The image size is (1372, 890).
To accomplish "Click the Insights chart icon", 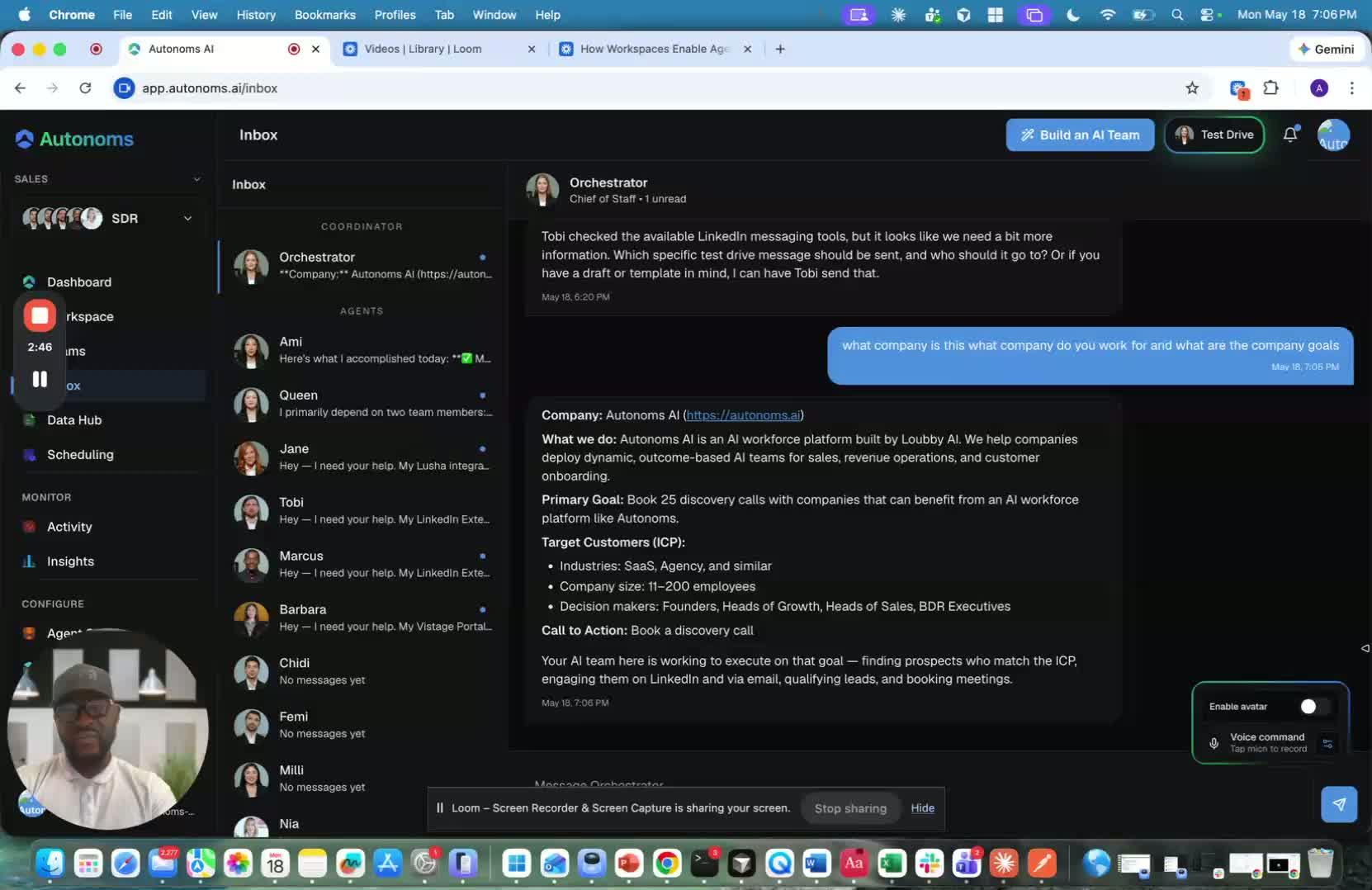I will (x=30, y=561).
